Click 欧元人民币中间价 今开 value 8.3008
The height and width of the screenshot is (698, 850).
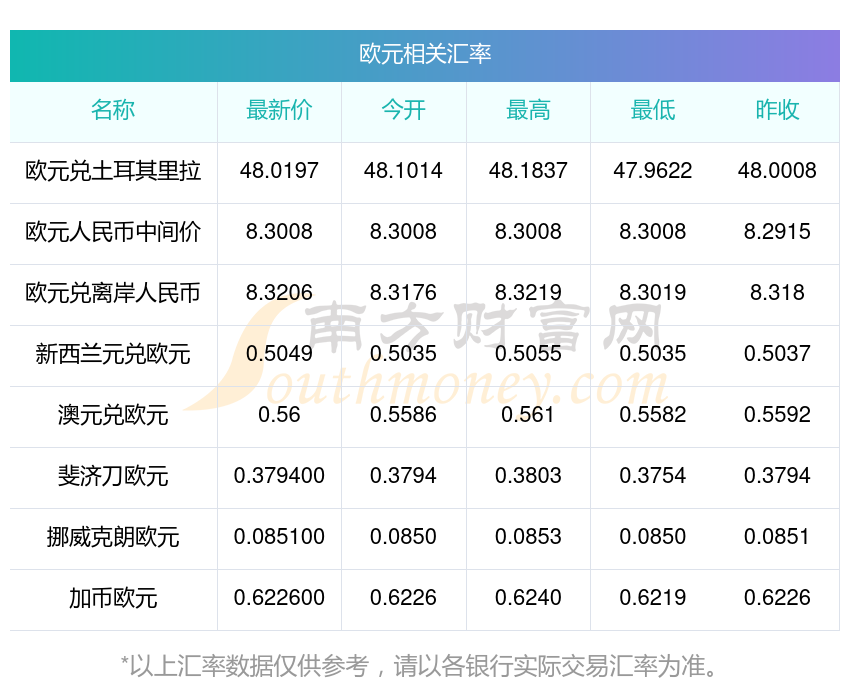(x=403, y=232)
